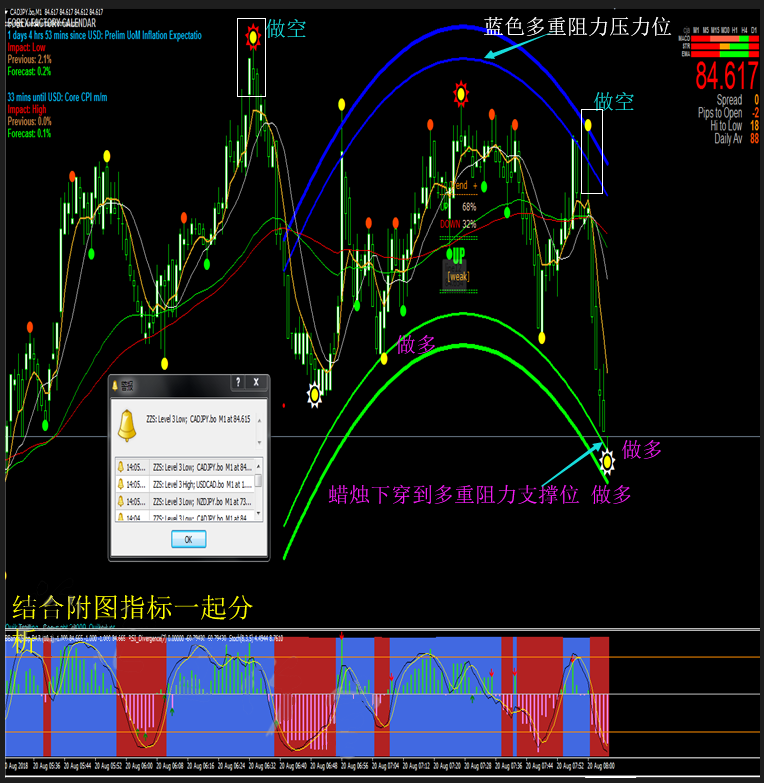Click the small bell icon in alert title bar

tap(115, 386)
